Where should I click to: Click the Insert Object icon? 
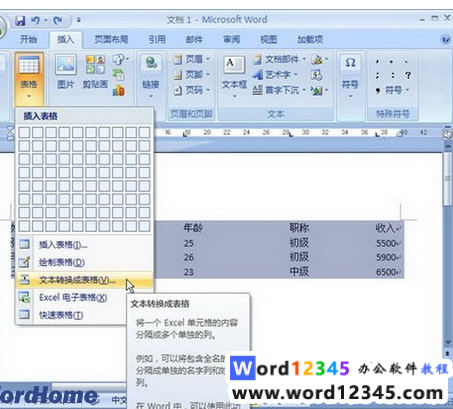point(316,90)
